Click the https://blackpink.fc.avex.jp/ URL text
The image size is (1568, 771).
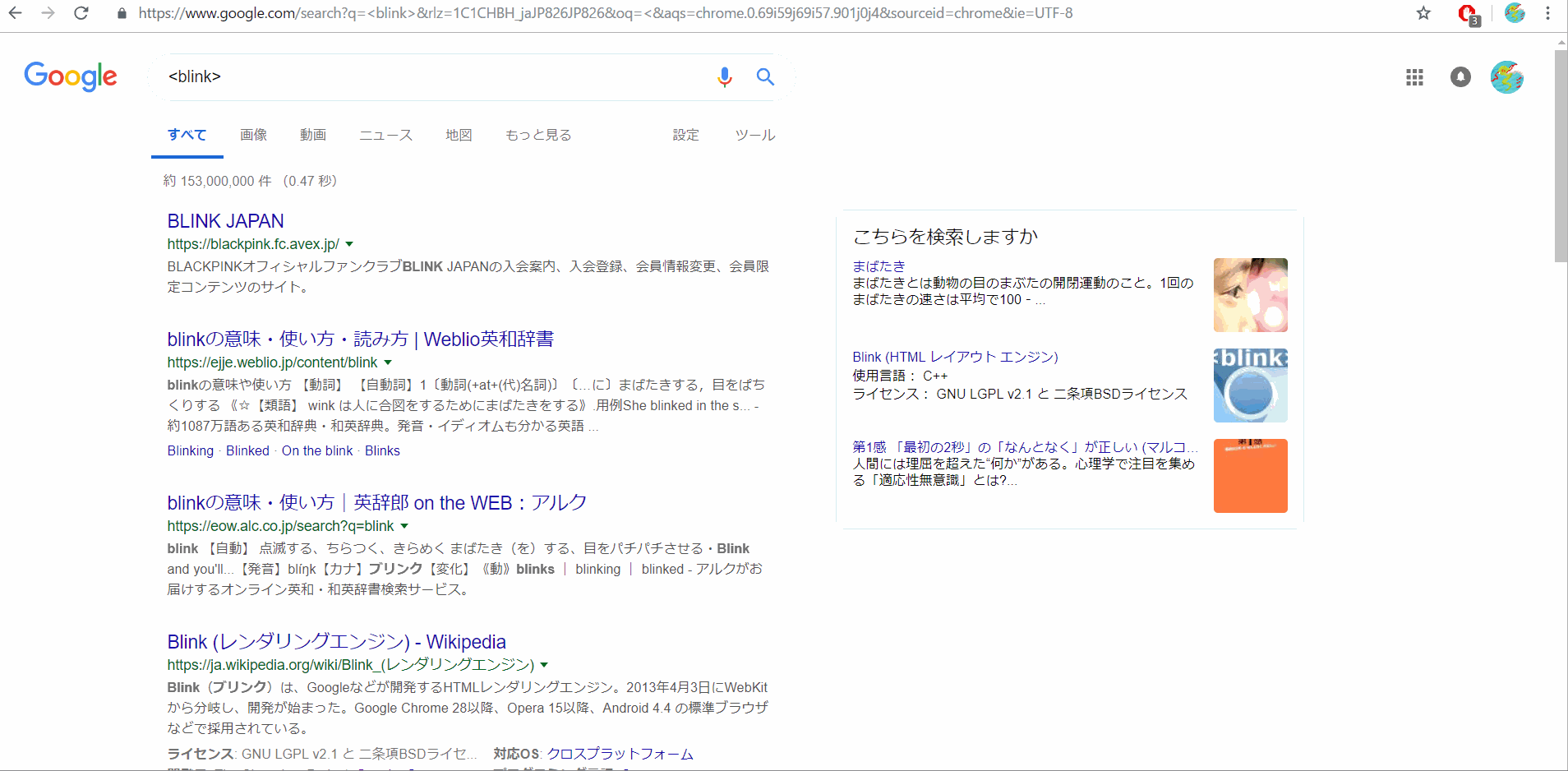253,244
